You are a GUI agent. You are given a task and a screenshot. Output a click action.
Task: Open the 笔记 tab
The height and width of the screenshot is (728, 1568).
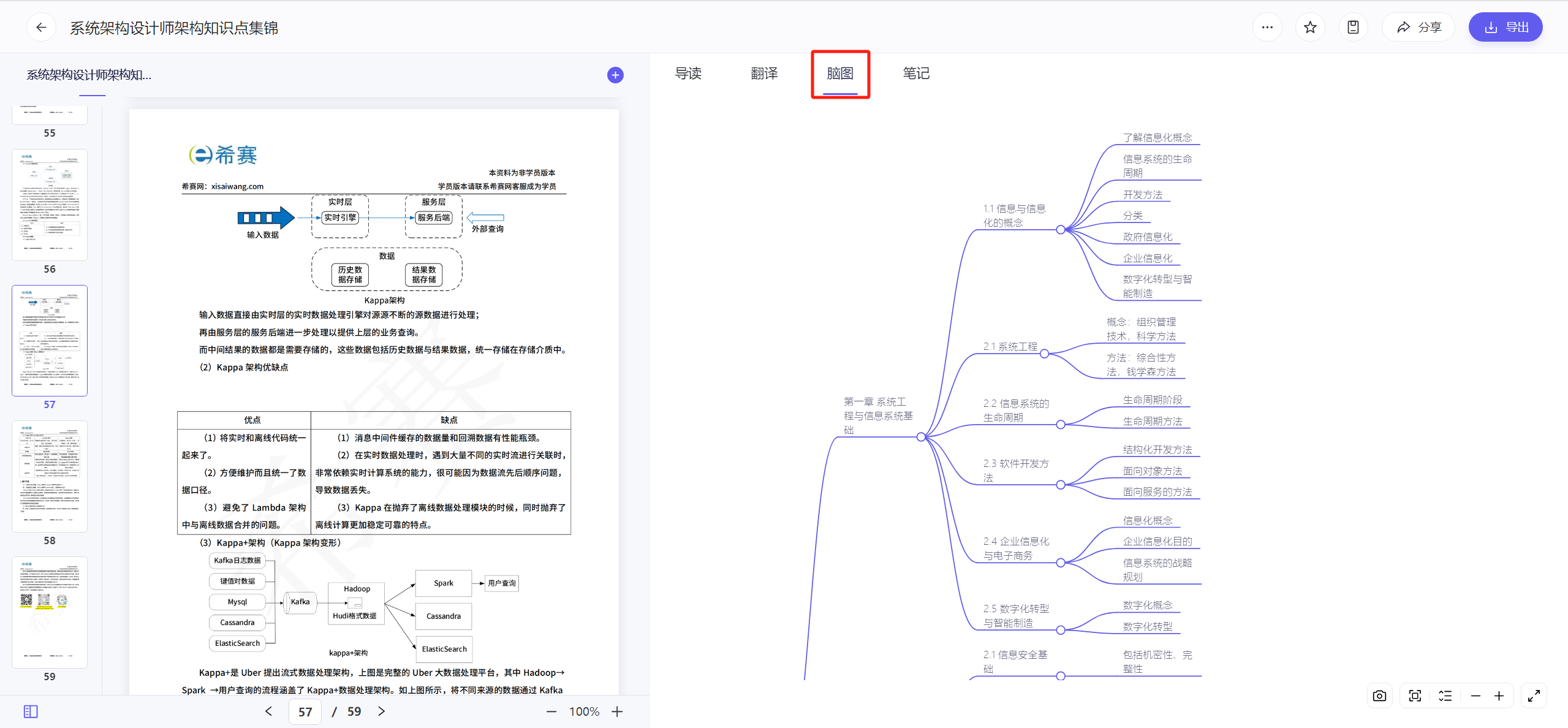tap(916, 74)
